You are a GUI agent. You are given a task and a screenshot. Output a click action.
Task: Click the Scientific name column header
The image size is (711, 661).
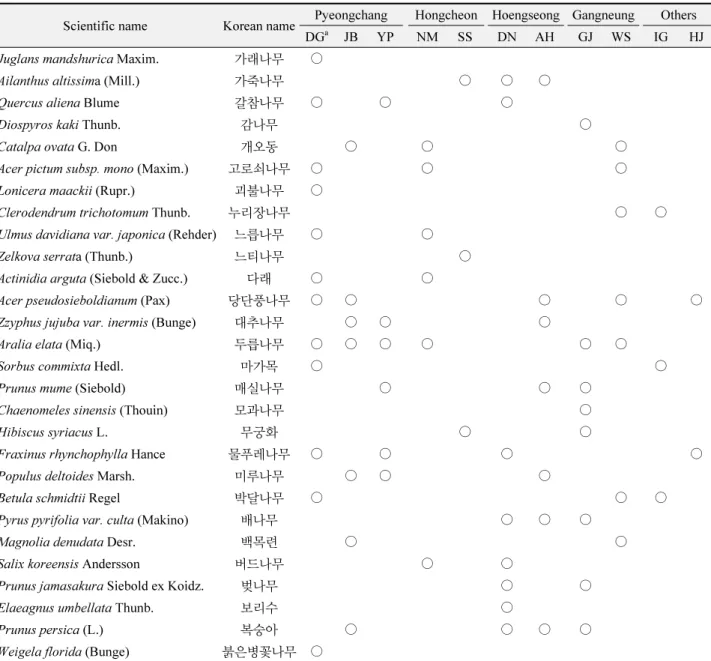pos(105,26)
